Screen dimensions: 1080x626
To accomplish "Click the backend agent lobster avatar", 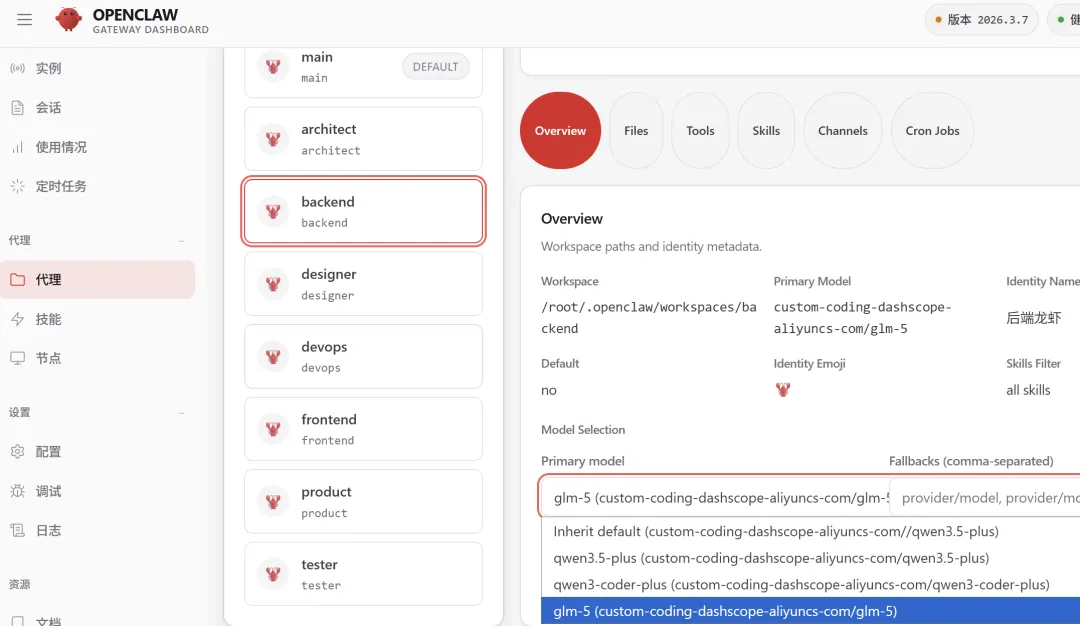I will click(x=273, y=211).
